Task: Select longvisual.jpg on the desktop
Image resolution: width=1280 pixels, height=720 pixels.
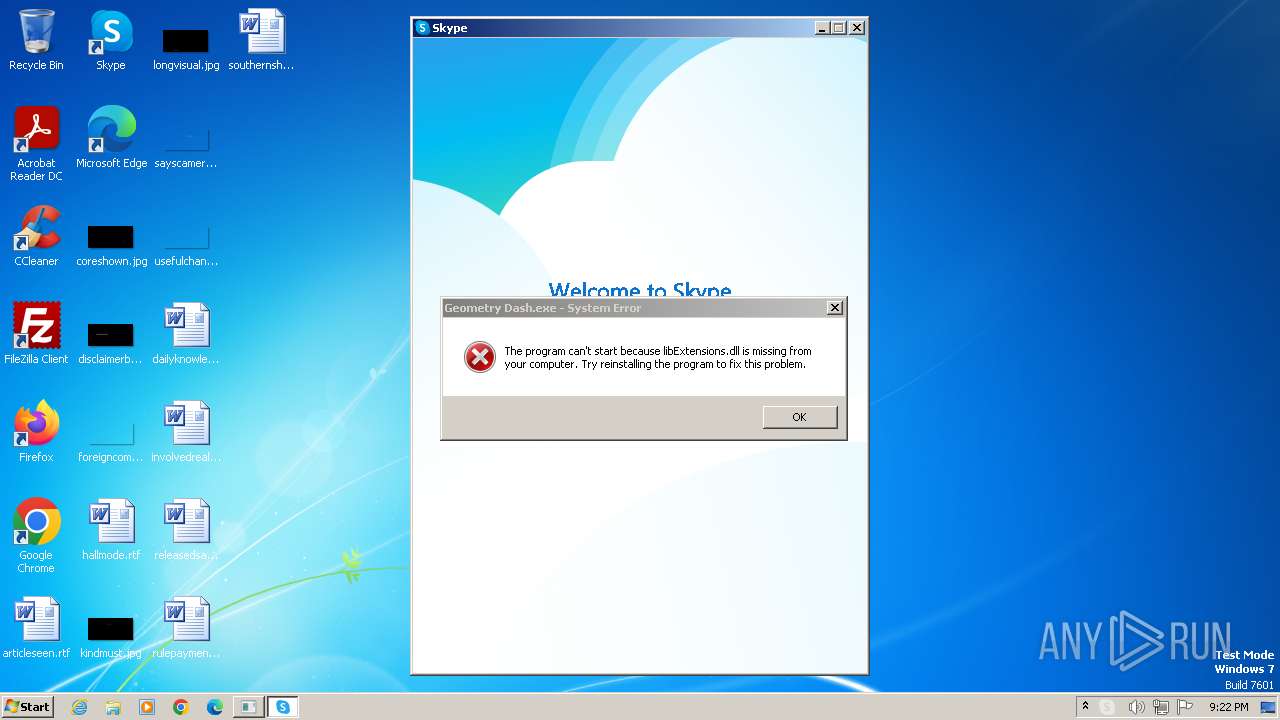Action: click(186, 48)
